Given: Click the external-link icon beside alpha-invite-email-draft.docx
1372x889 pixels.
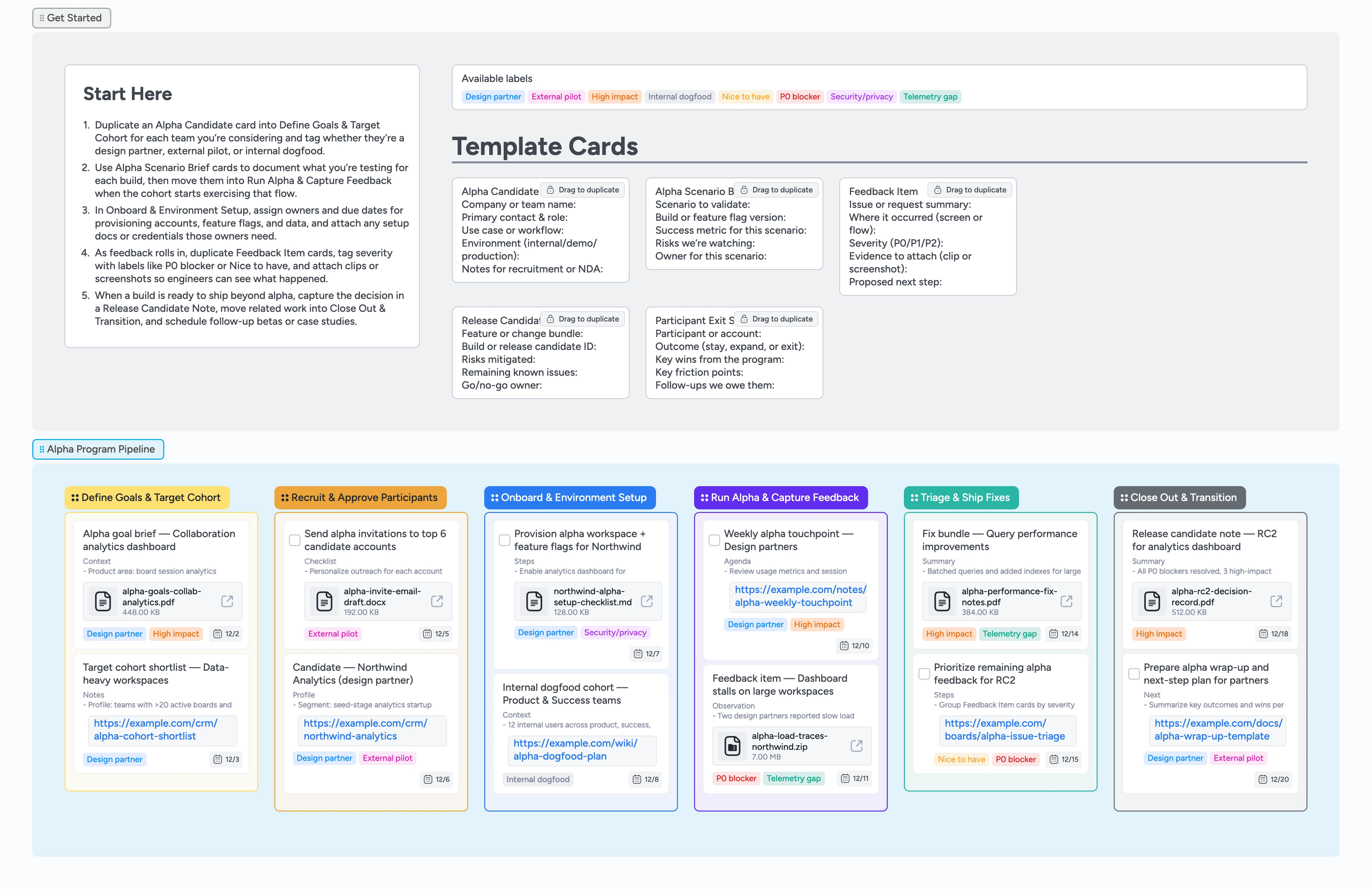Looking at the screenshot, I should [x=436, y=601].
